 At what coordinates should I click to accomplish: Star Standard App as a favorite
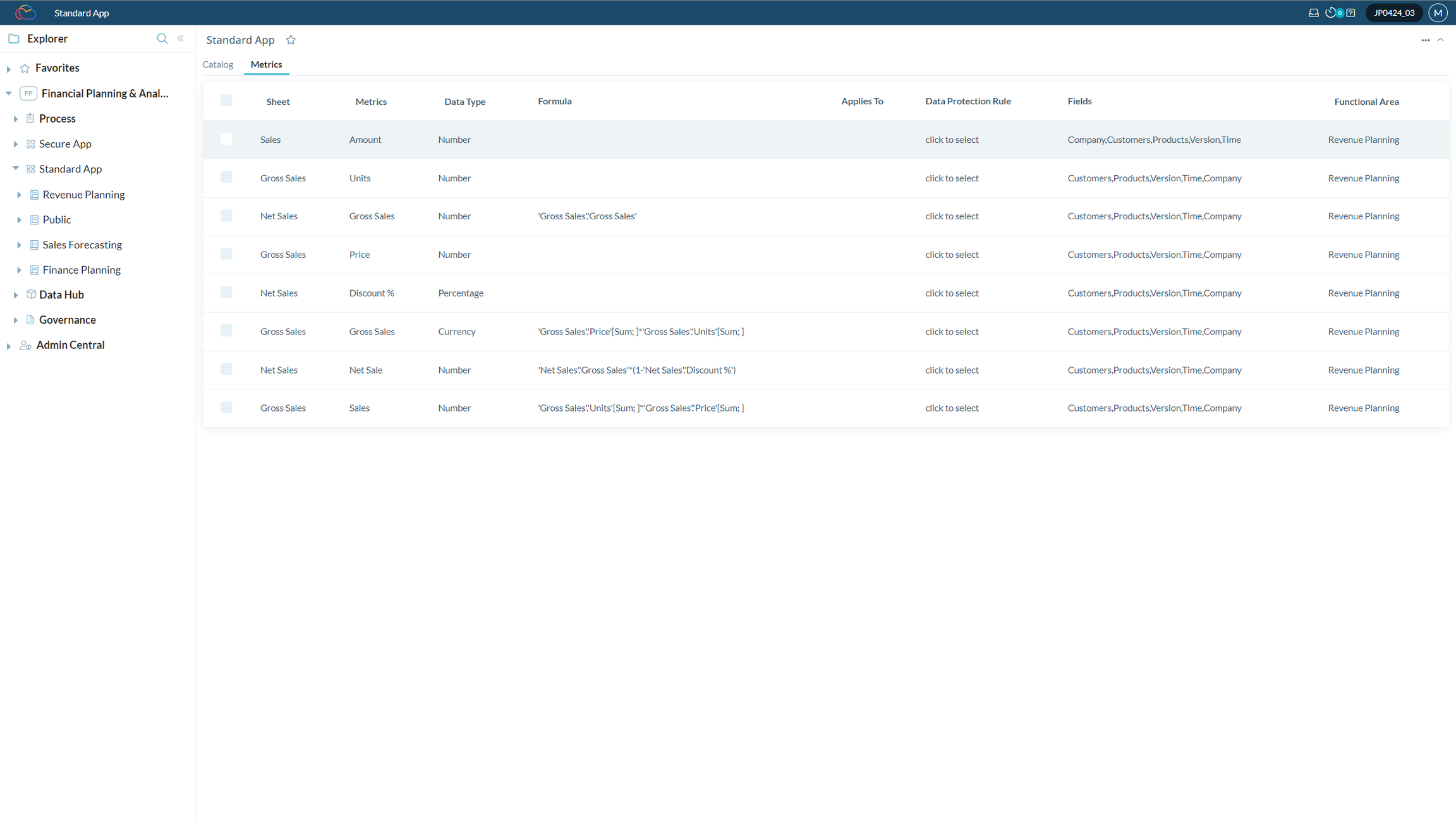[x=291, y=39]
